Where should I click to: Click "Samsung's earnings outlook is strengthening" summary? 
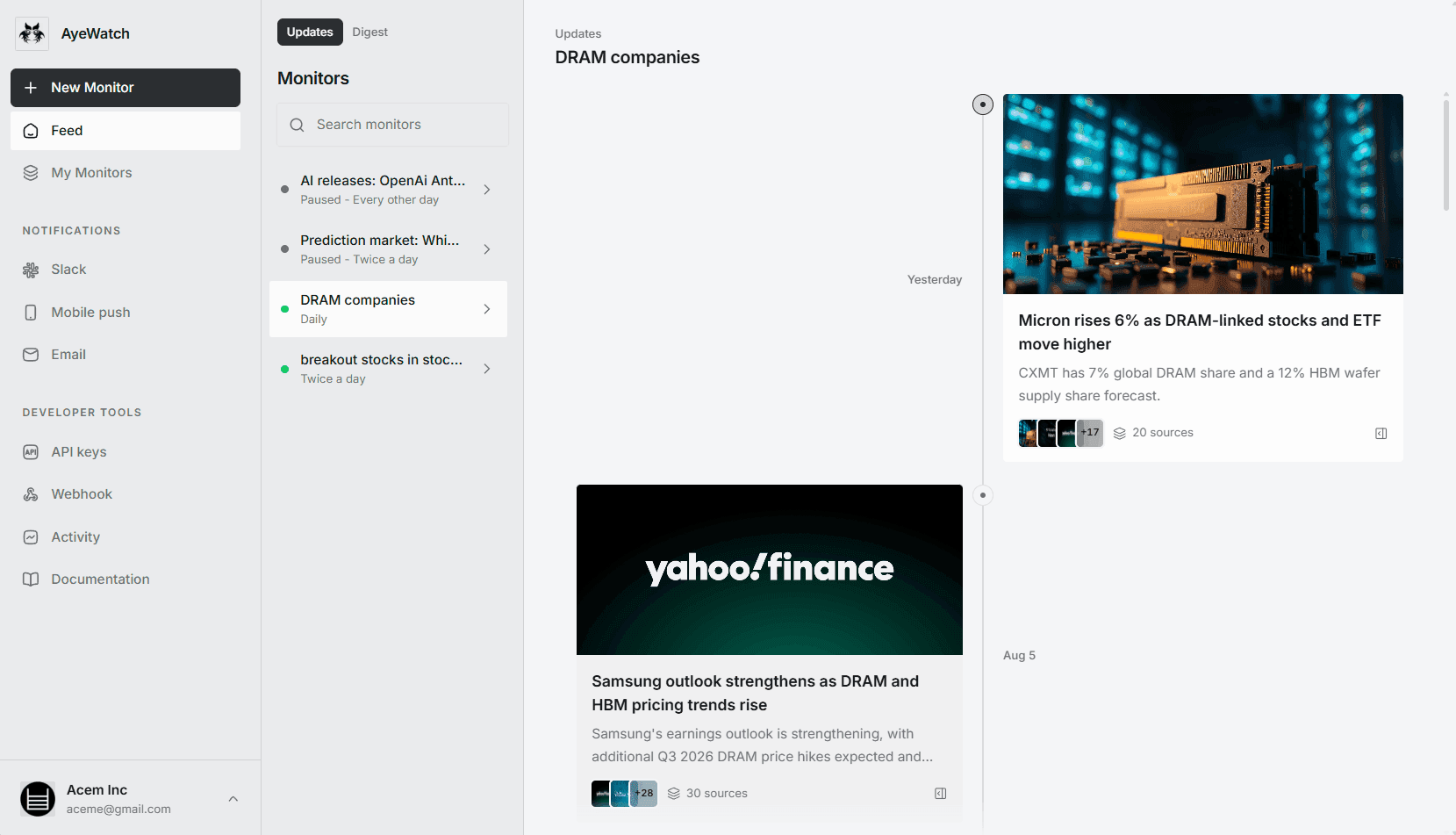point(762,745)
